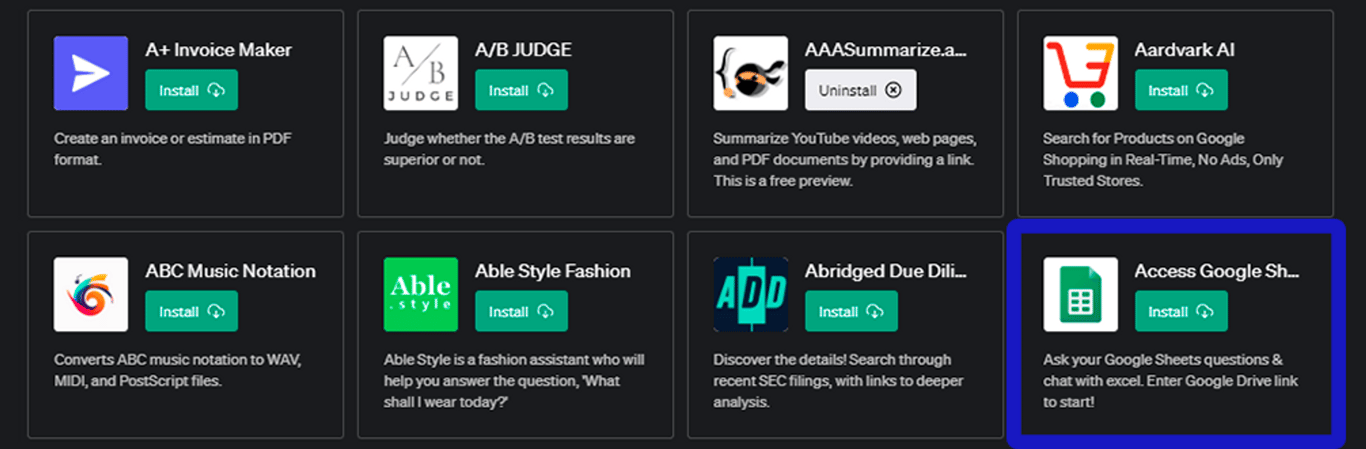Click the A+ Invoice Maker paper-plane logo
The height and width of the screenshot is (449, 1366).
click(x=91, y=73)
